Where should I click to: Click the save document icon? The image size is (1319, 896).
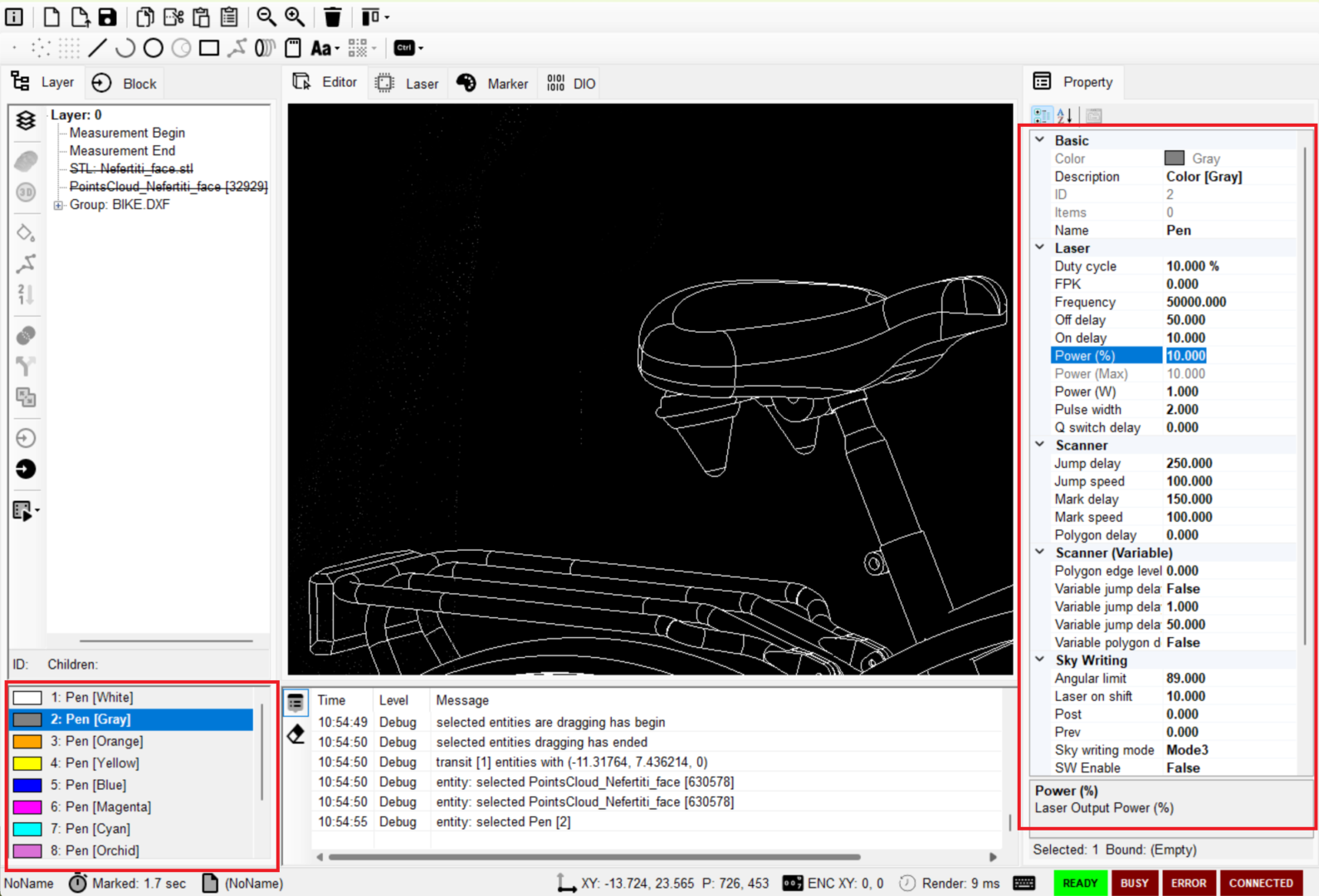pos(107,17)
